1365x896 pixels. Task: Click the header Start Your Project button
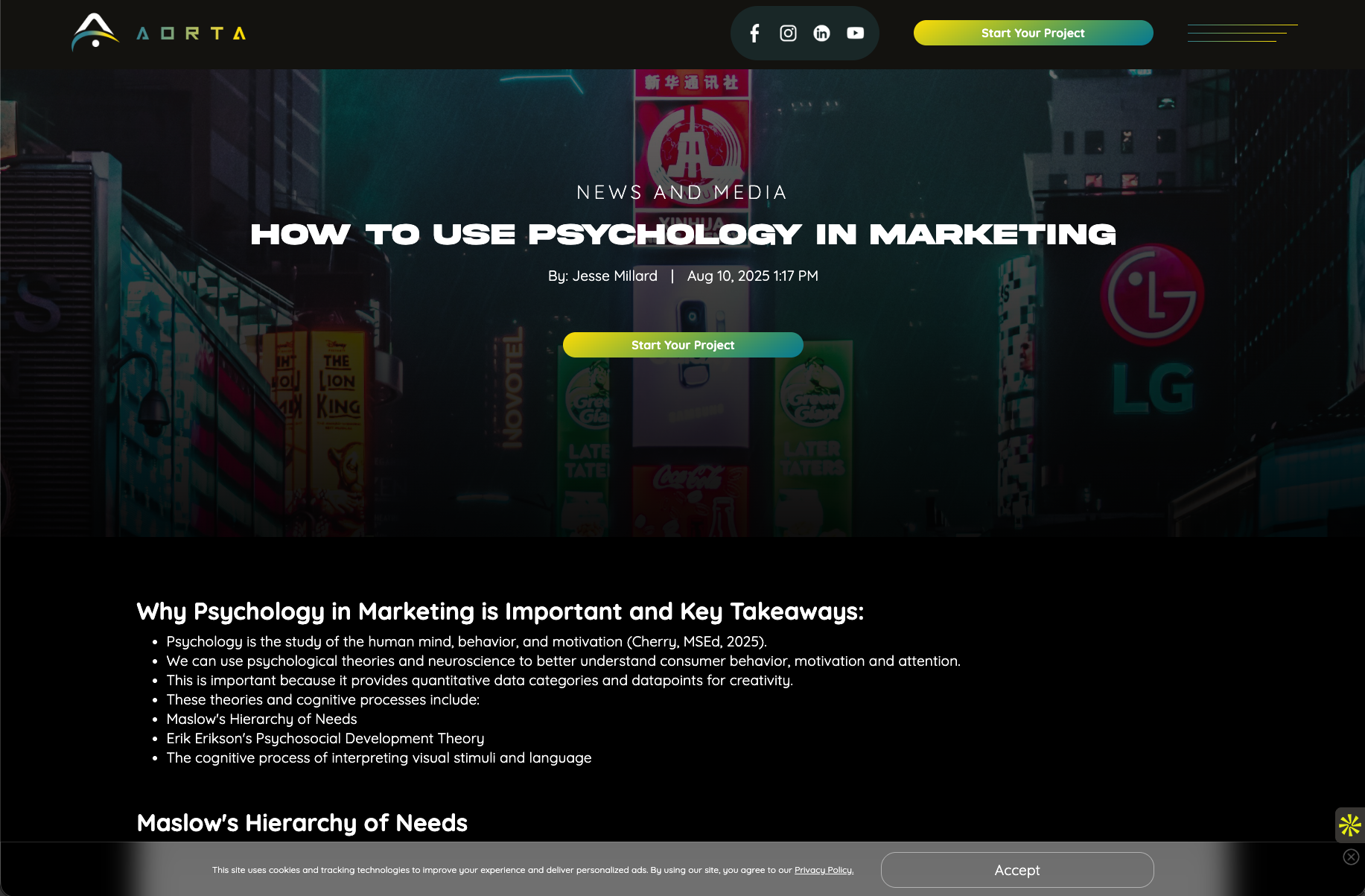(x=1033, y=33)
